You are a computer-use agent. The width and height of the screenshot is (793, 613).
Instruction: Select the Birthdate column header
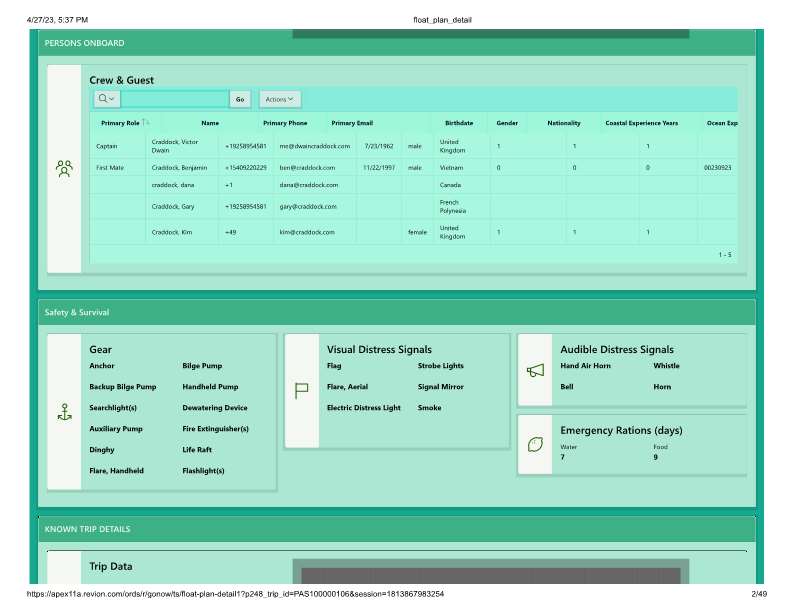pyautogui.click(x=459, y=123)
